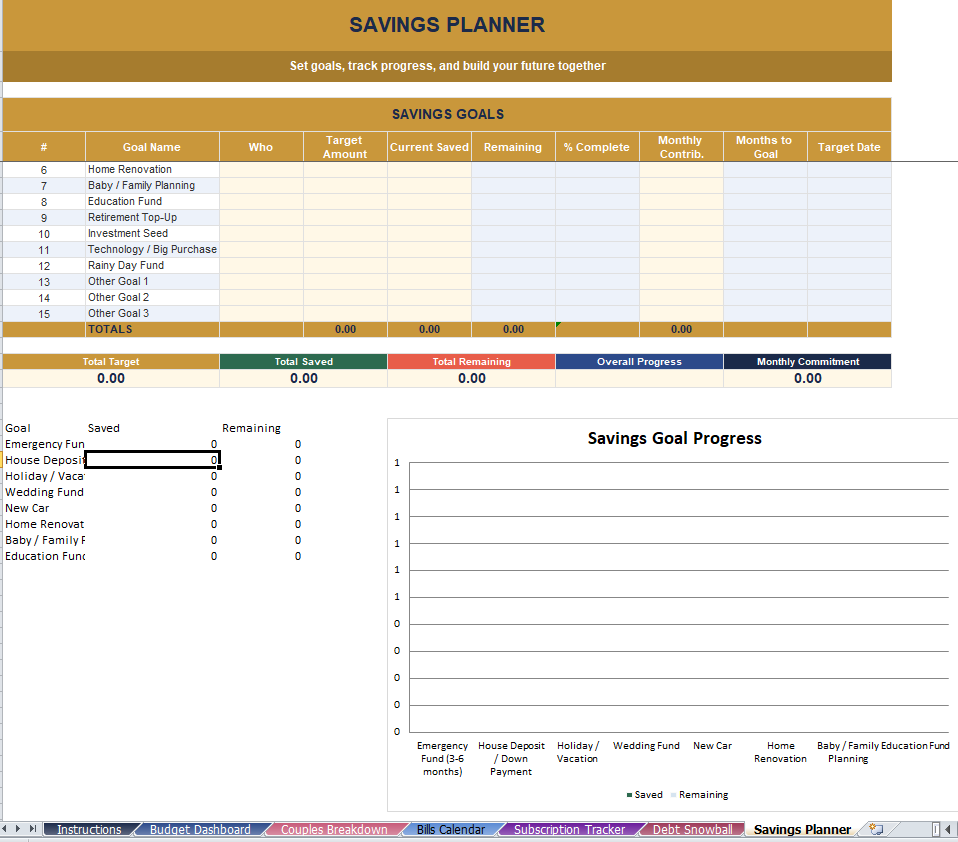Click the Saved legend entry in chart
Image resolution: width=958 pixels, height=842 pixels.
(x=645, y=794)
